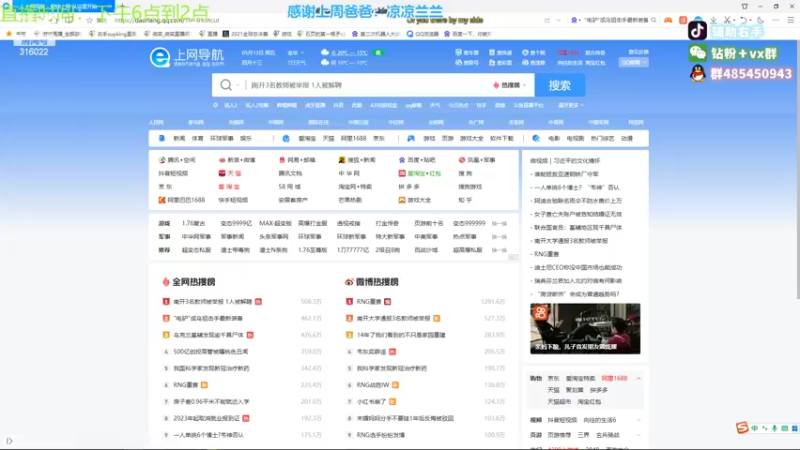Open the 拼多多 link in site grid

pyautogui.click(x=409, y=187)
